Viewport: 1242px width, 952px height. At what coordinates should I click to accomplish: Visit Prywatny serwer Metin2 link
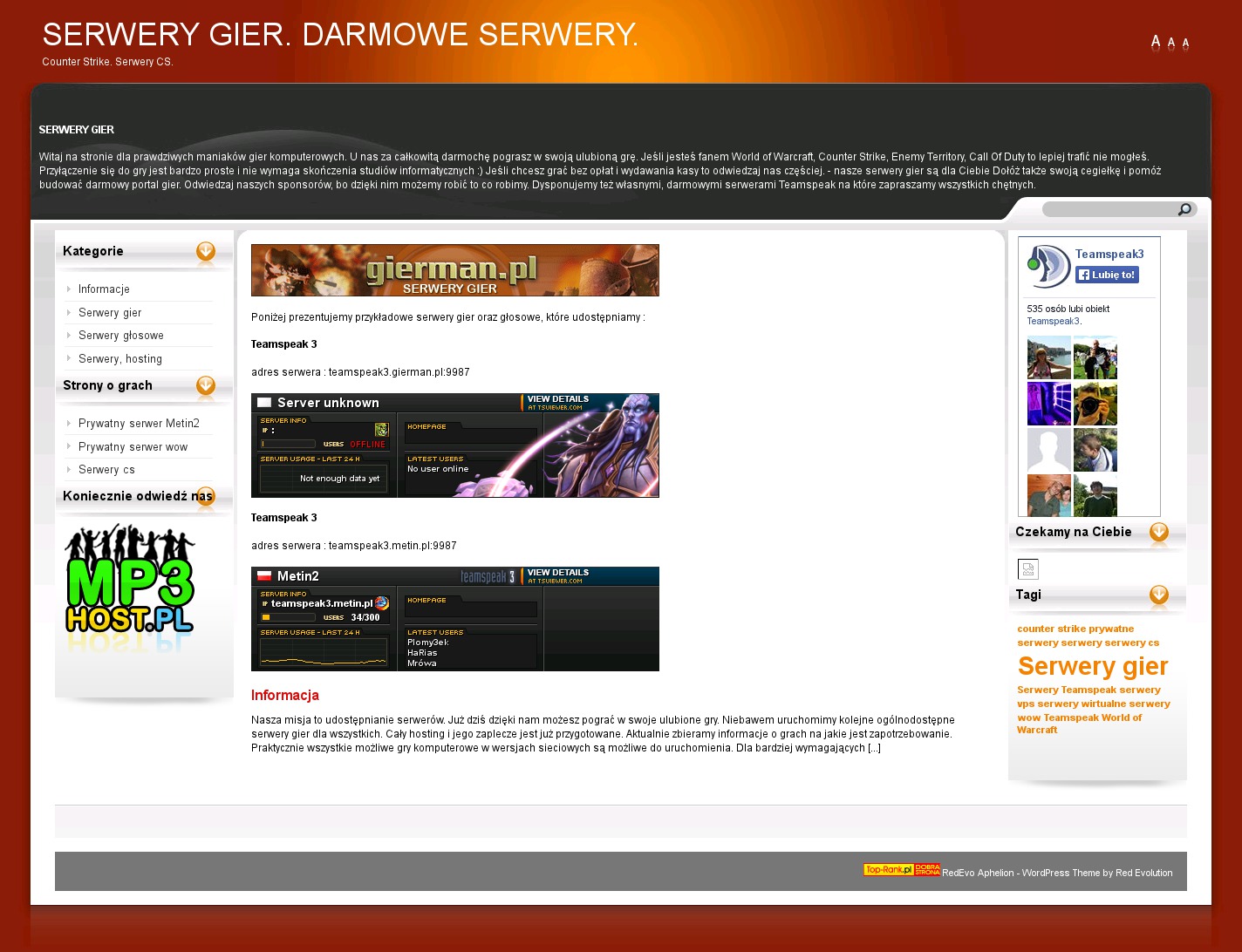coord(139,424)
